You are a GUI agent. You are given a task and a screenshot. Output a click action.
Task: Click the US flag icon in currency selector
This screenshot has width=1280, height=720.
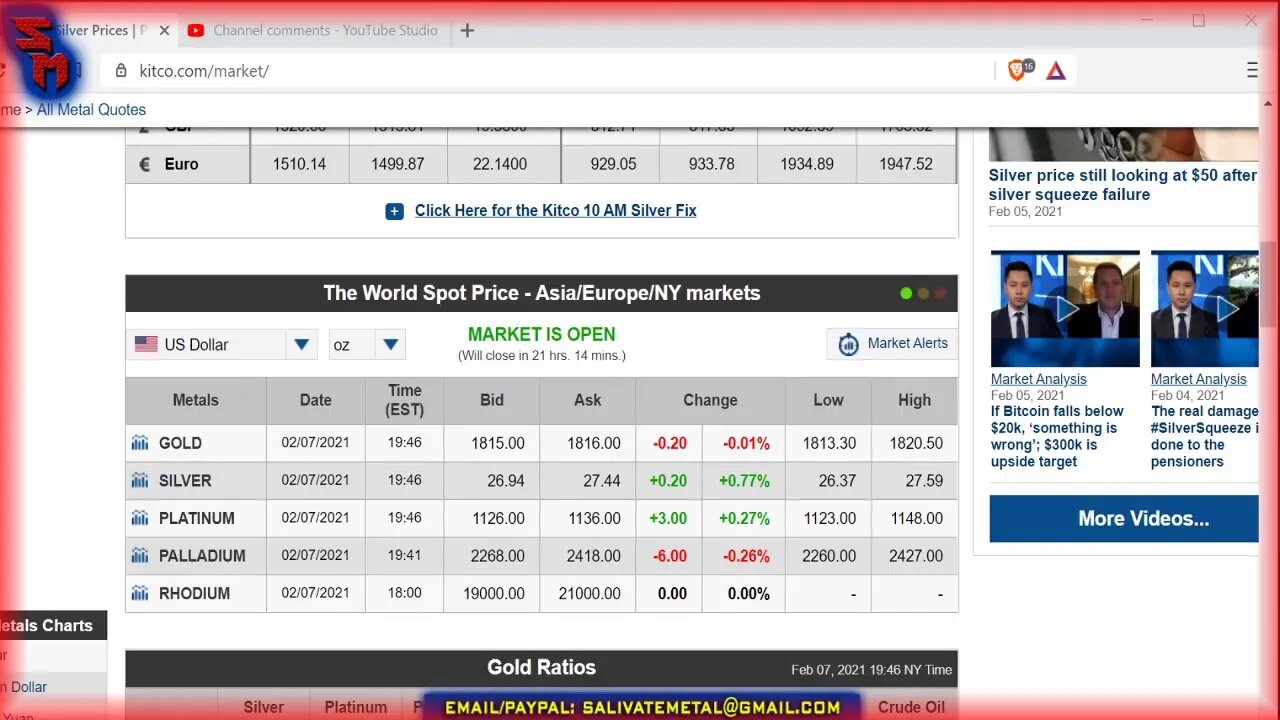tap(146, 344)
